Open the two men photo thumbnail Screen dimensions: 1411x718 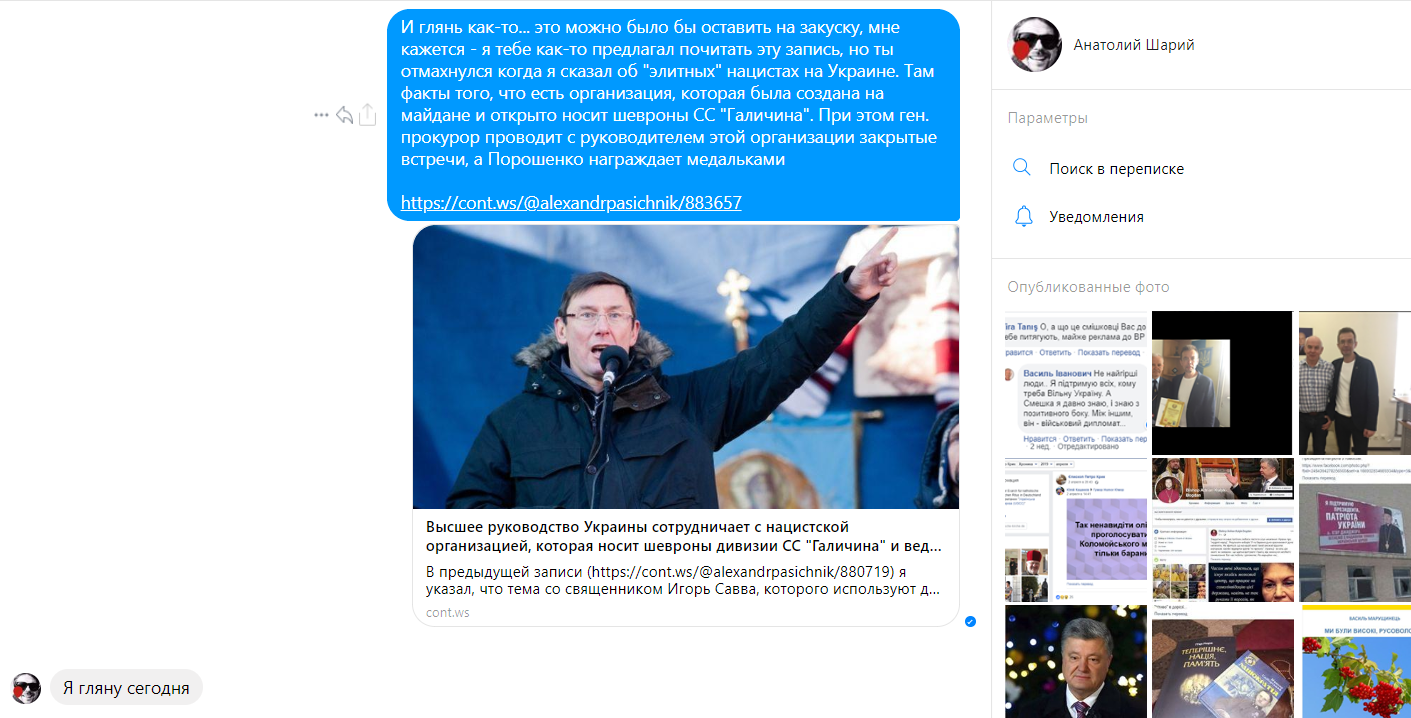coord(1355,383)
